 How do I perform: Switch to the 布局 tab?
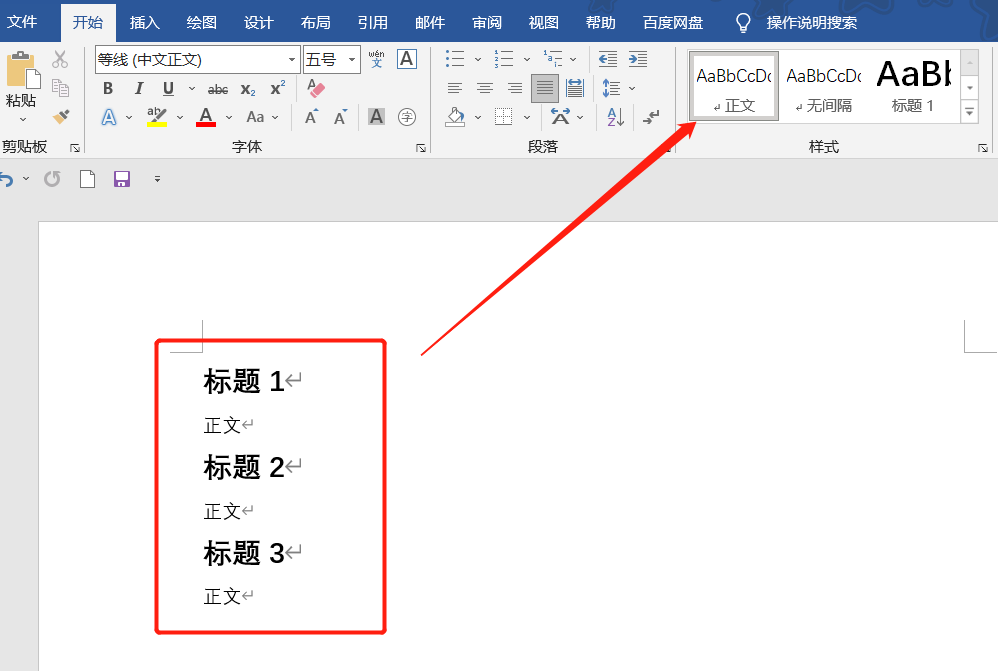click(316, 22)
